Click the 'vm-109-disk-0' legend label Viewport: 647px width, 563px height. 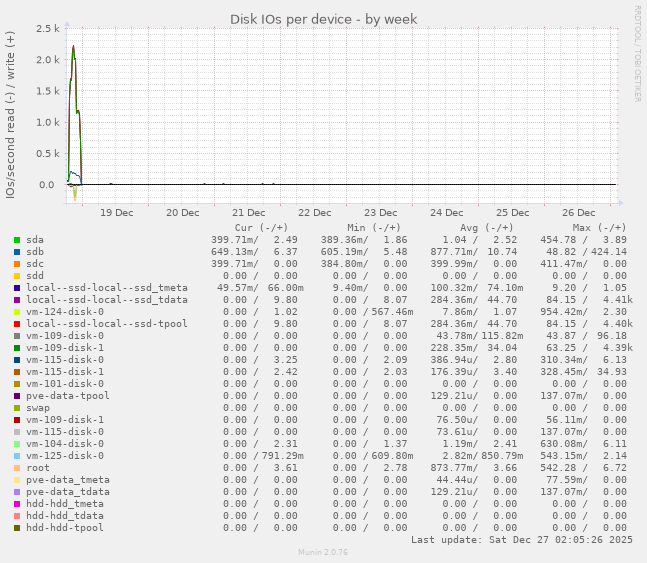coord(65,336)
